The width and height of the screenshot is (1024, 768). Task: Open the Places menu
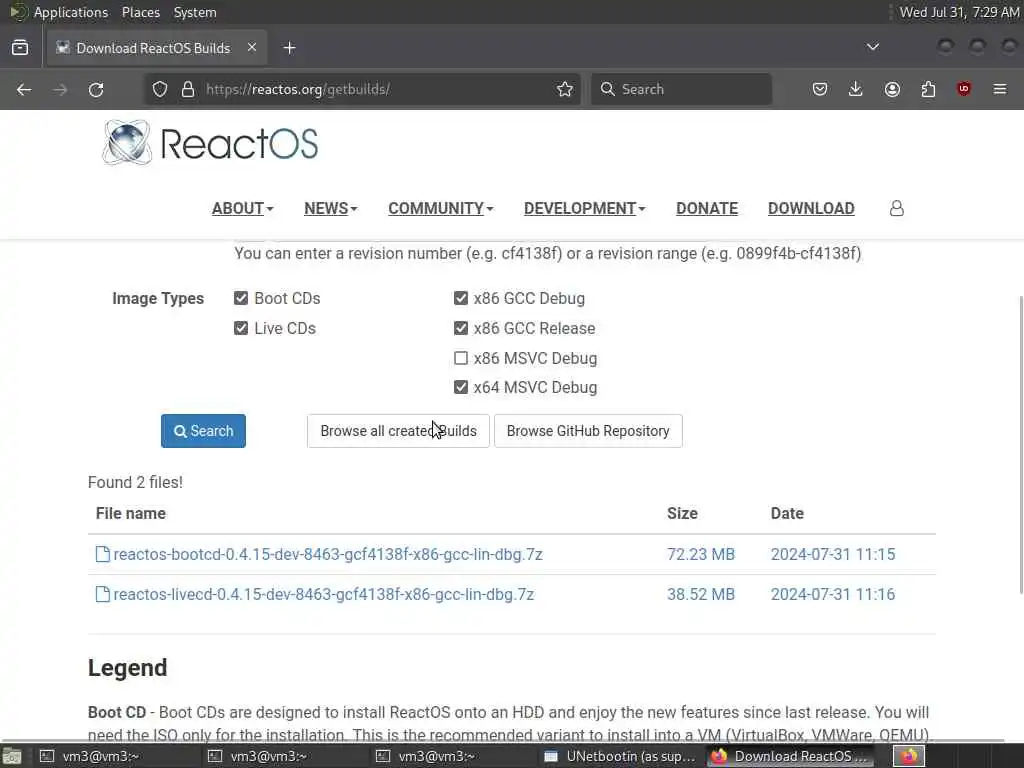click(141, 12)
